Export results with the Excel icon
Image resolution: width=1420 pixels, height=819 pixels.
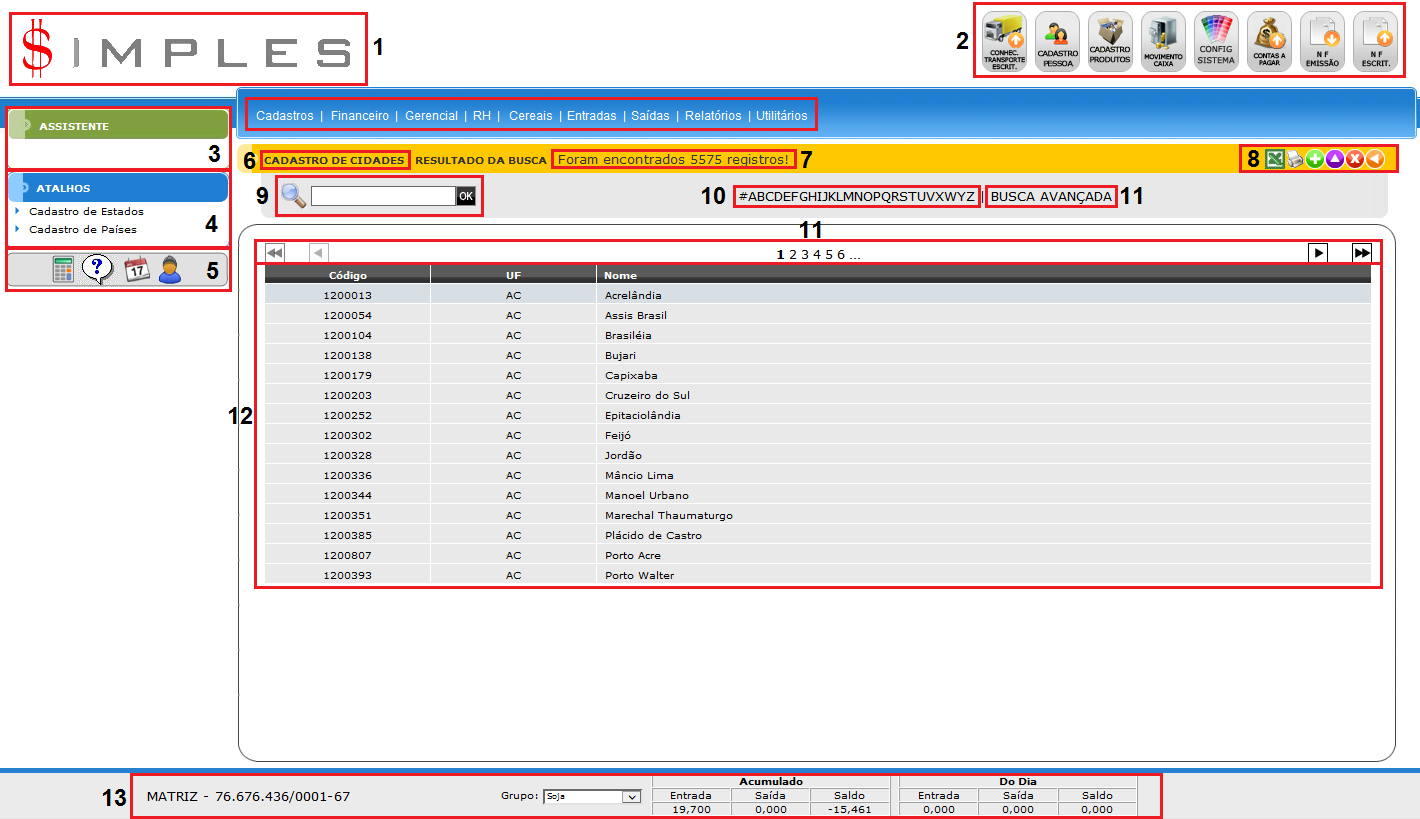pyautogui.click(x=1274, y=159)
